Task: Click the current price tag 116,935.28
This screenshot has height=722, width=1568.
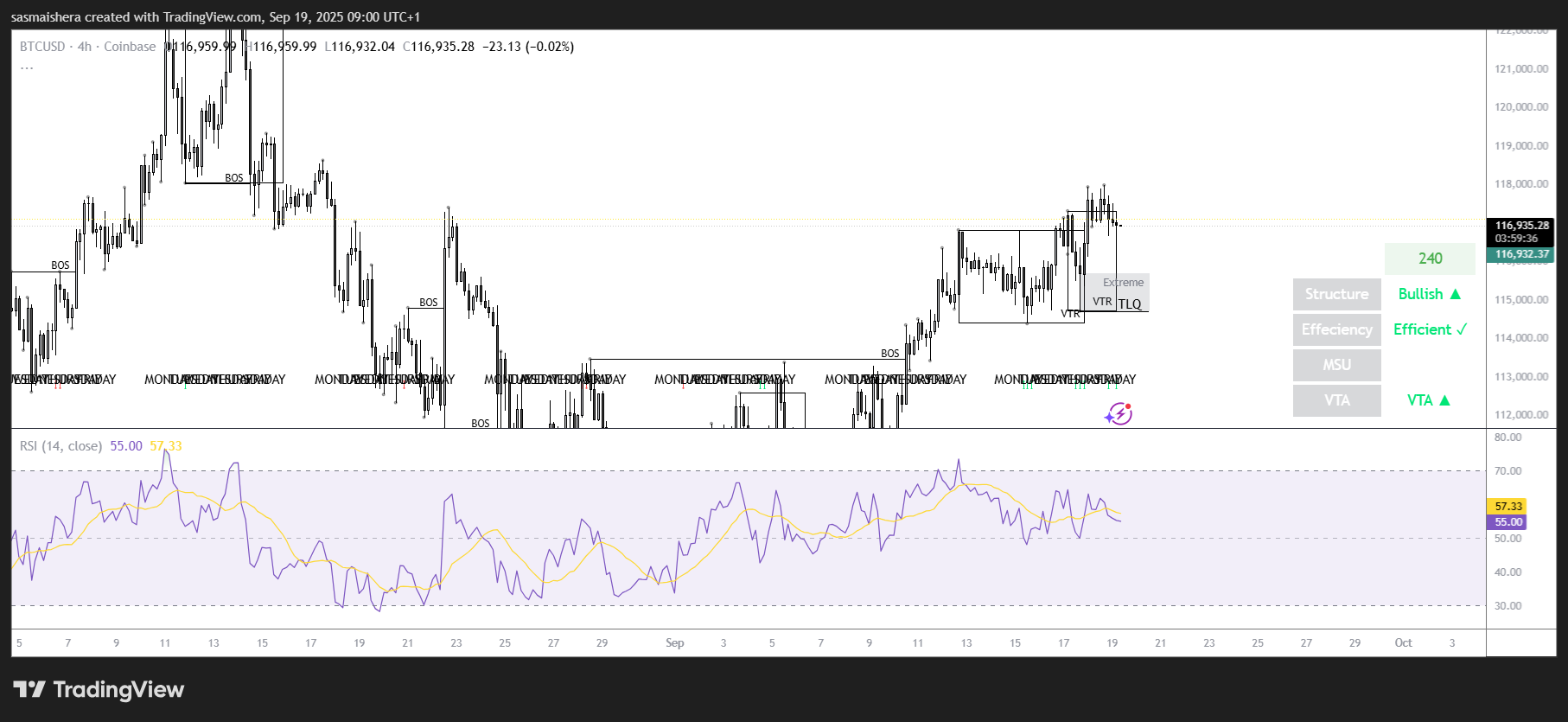Action: (x=1520, y=226)
